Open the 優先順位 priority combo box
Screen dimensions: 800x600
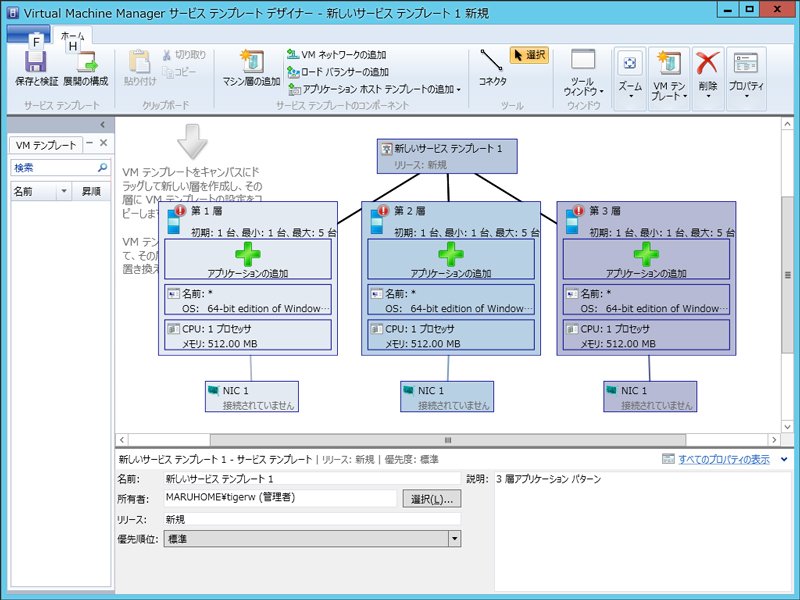point(312,539)
